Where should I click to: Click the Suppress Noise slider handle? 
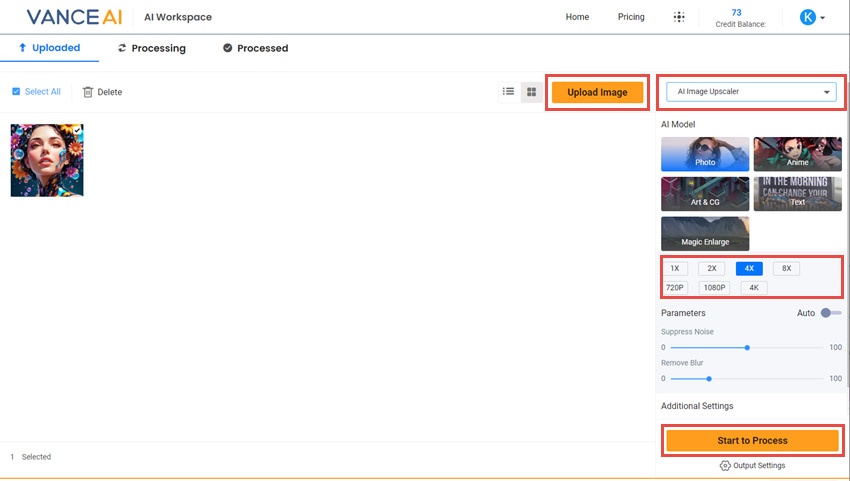(747, 348)
